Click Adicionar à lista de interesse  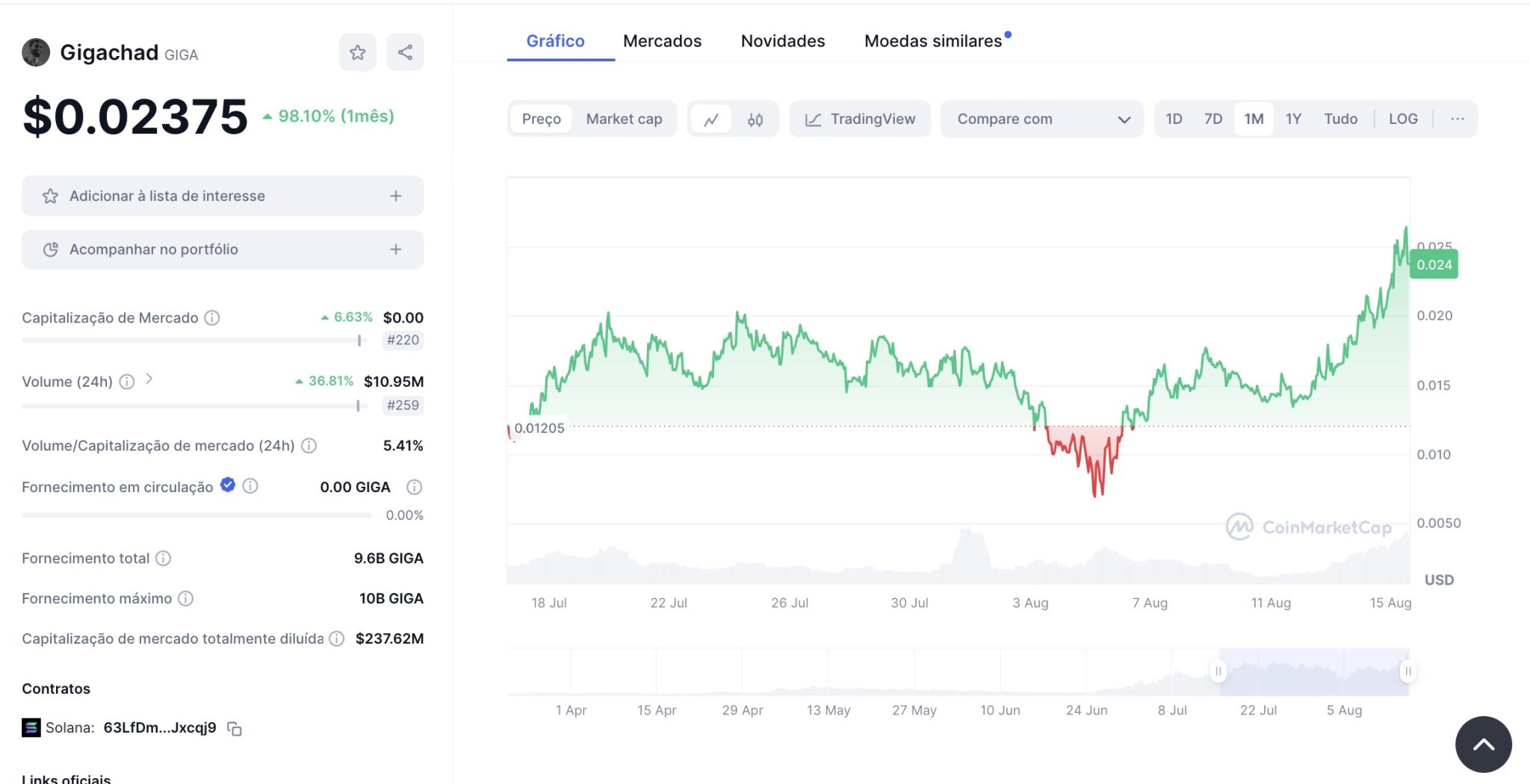[x=222, y=195]
